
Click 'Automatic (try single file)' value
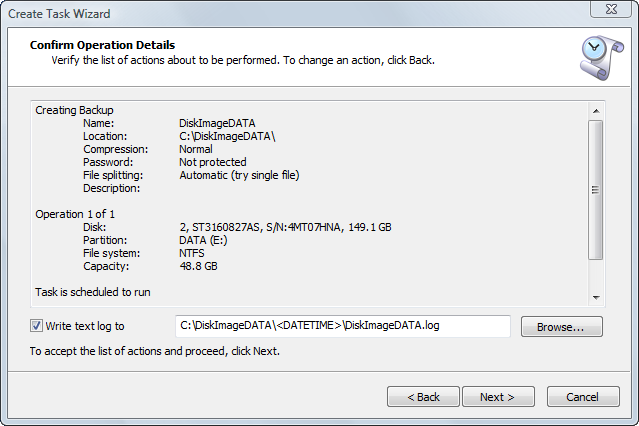(239, 175)
